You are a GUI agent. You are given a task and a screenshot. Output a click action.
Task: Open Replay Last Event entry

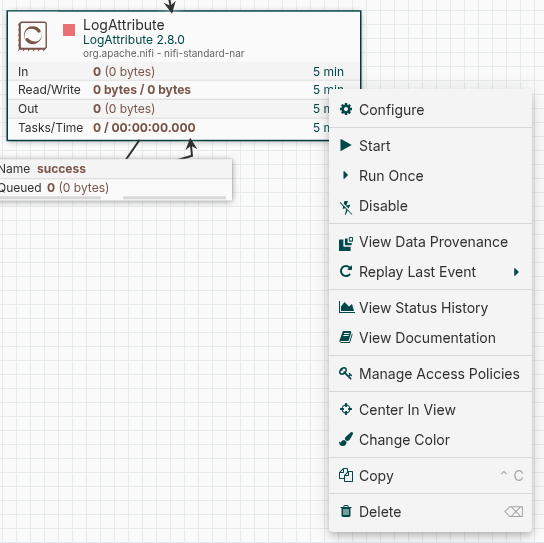pyautogui.click(x=430, y=272)
